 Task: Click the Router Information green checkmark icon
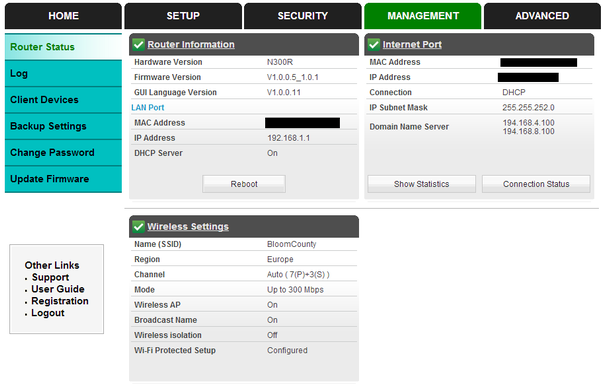(138, 44)
